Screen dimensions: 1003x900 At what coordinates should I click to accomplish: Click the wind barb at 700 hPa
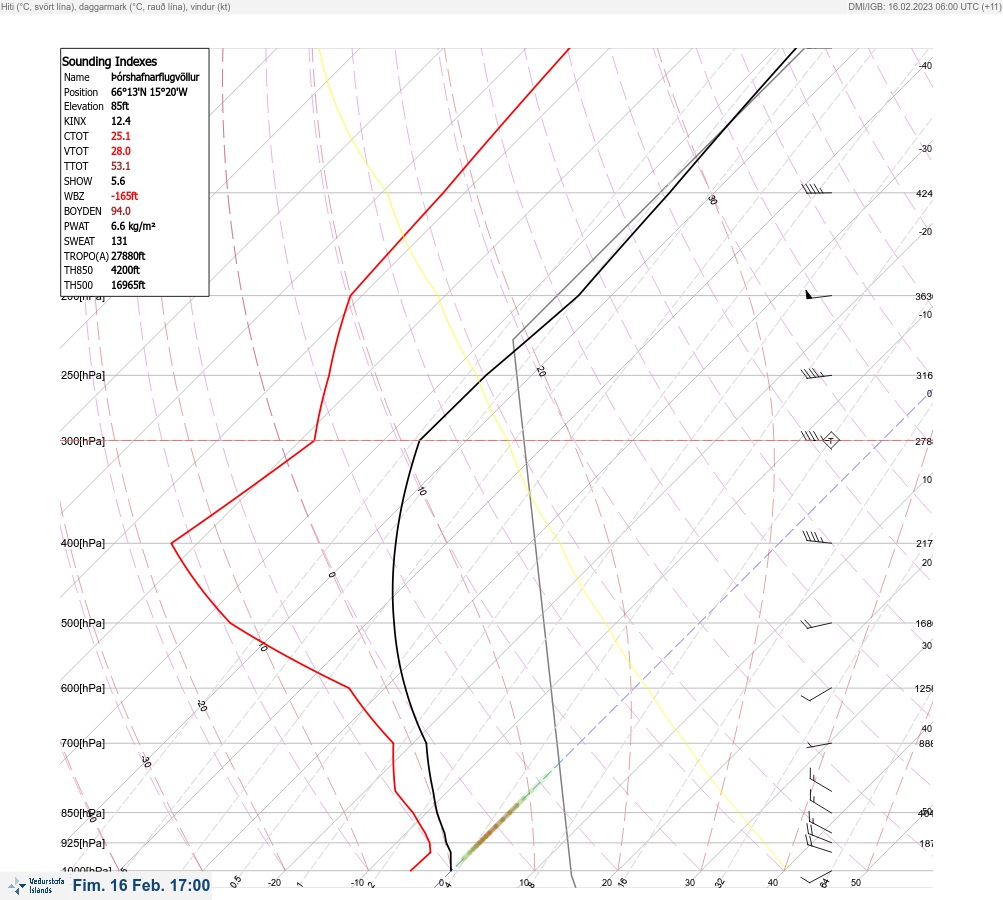(x=818, y=745)
